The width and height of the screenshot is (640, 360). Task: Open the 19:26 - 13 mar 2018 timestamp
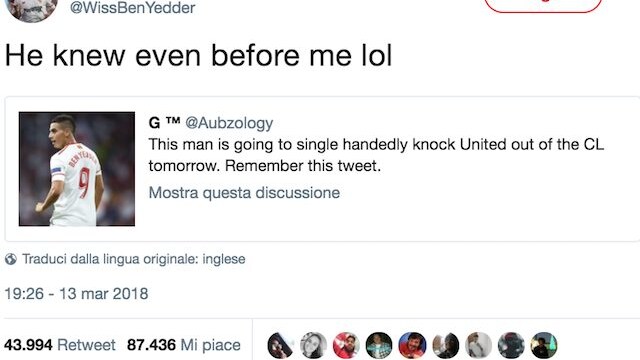[x=76, y=293]
